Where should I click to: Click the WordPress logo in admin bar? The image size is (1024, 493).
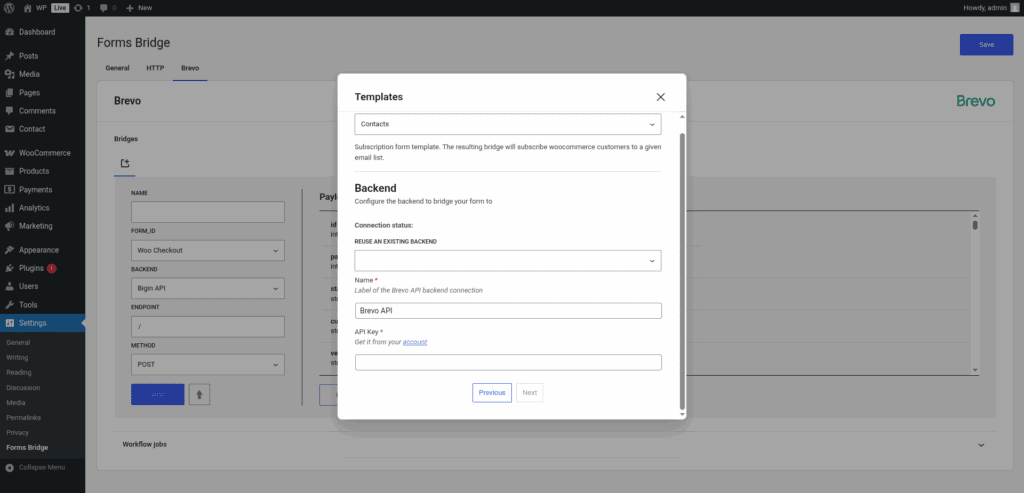click(x=9, y=8)
